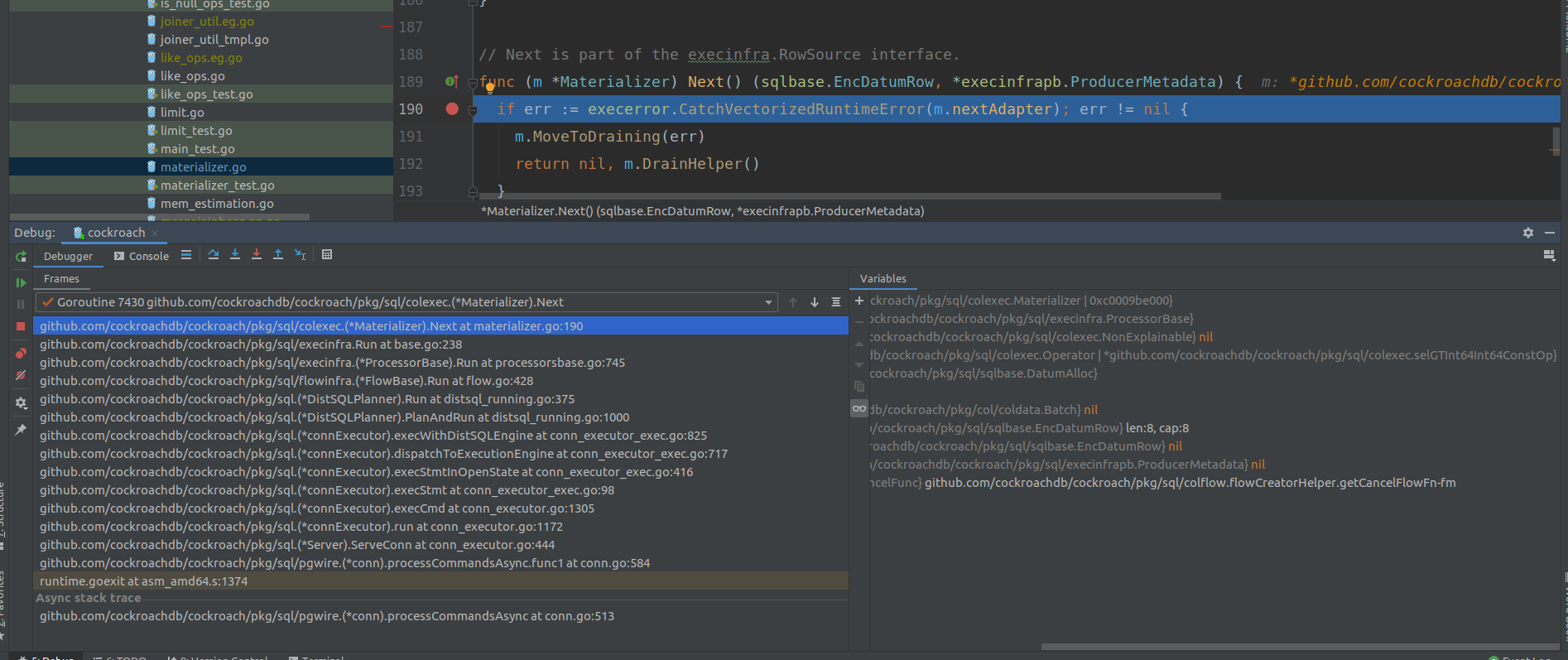Screen dimensions: 1568x660
Task: Click the execinfra link in the code comment
Action: coord(729,55)
